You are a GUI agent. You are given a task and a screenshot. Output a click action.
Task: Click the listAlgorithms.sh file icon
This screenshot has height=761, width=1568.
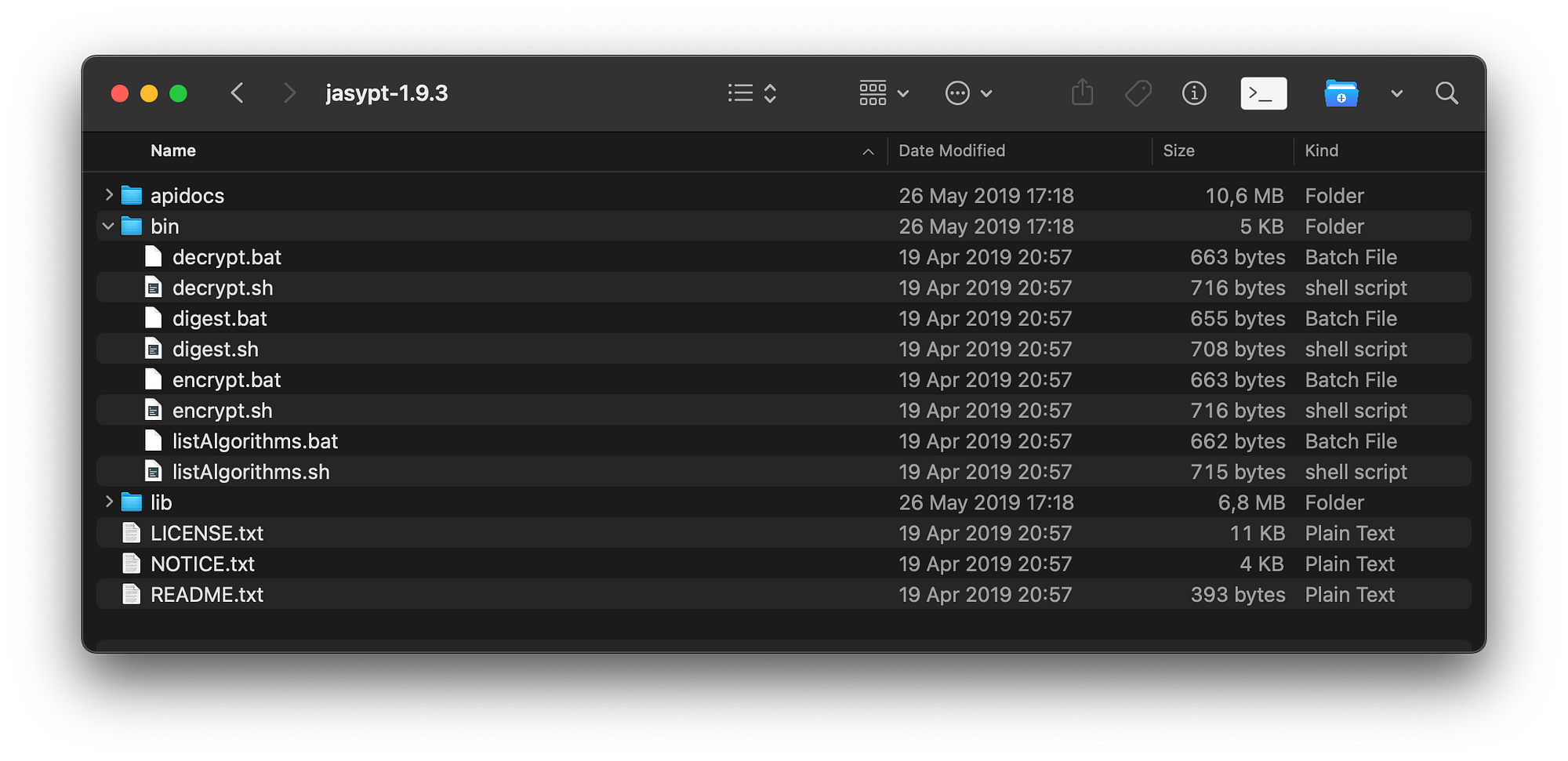click(154, 471)
